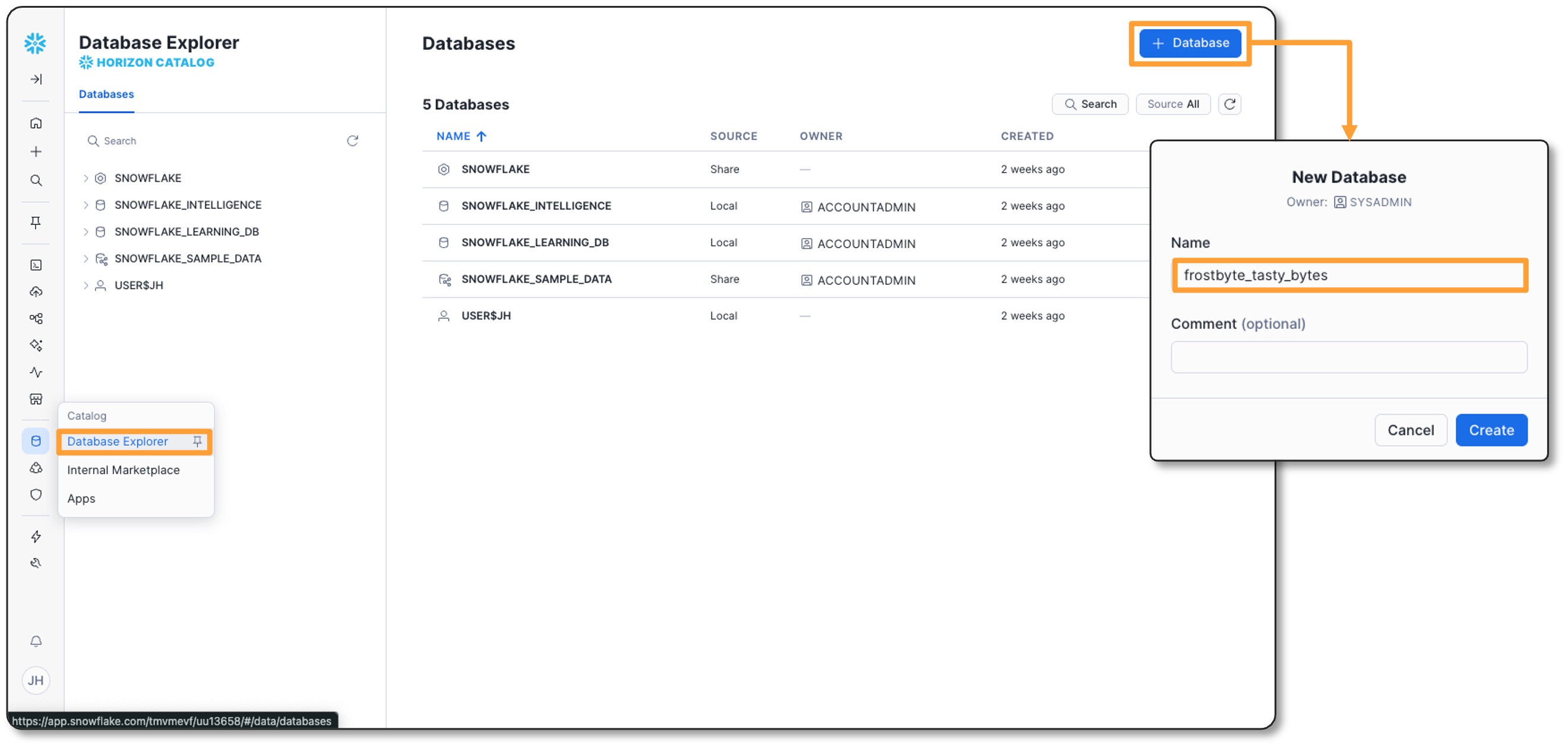Open the Source All filter dropdown

(x=1172, y=104)
